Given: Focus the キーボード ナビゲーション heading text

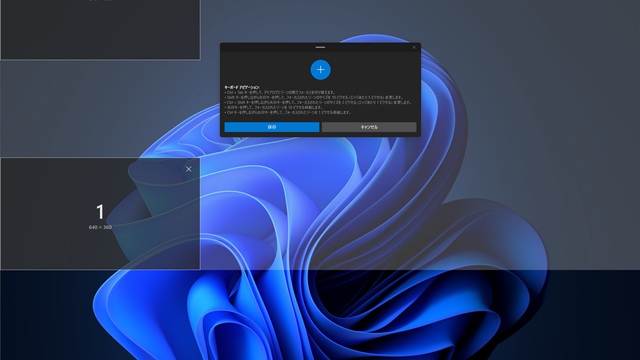Looking at the screenshot, I should [242, 87].
